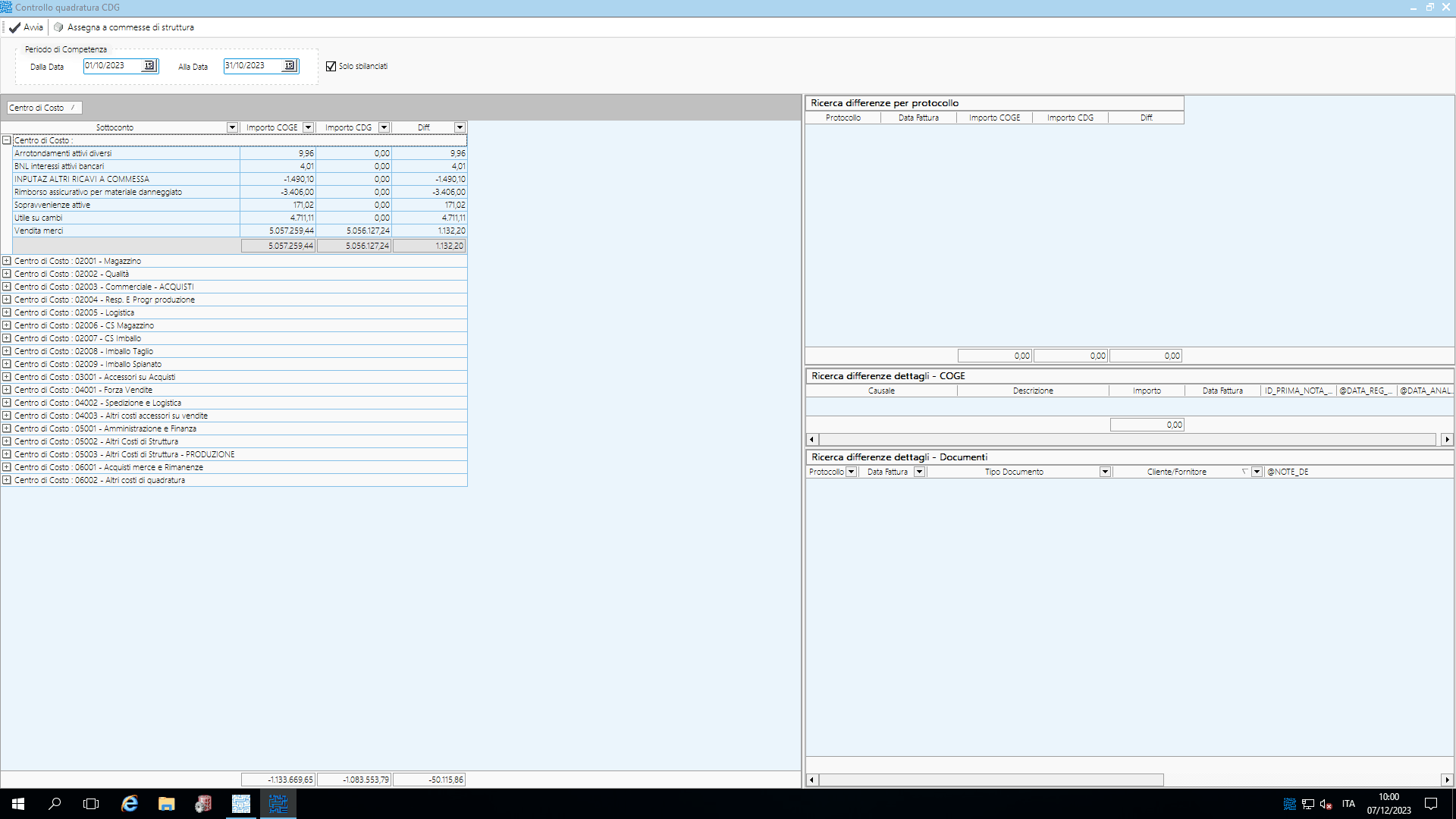Expand 02007 CS Imballo group
1456x819 pixels.
pos(6,338)
